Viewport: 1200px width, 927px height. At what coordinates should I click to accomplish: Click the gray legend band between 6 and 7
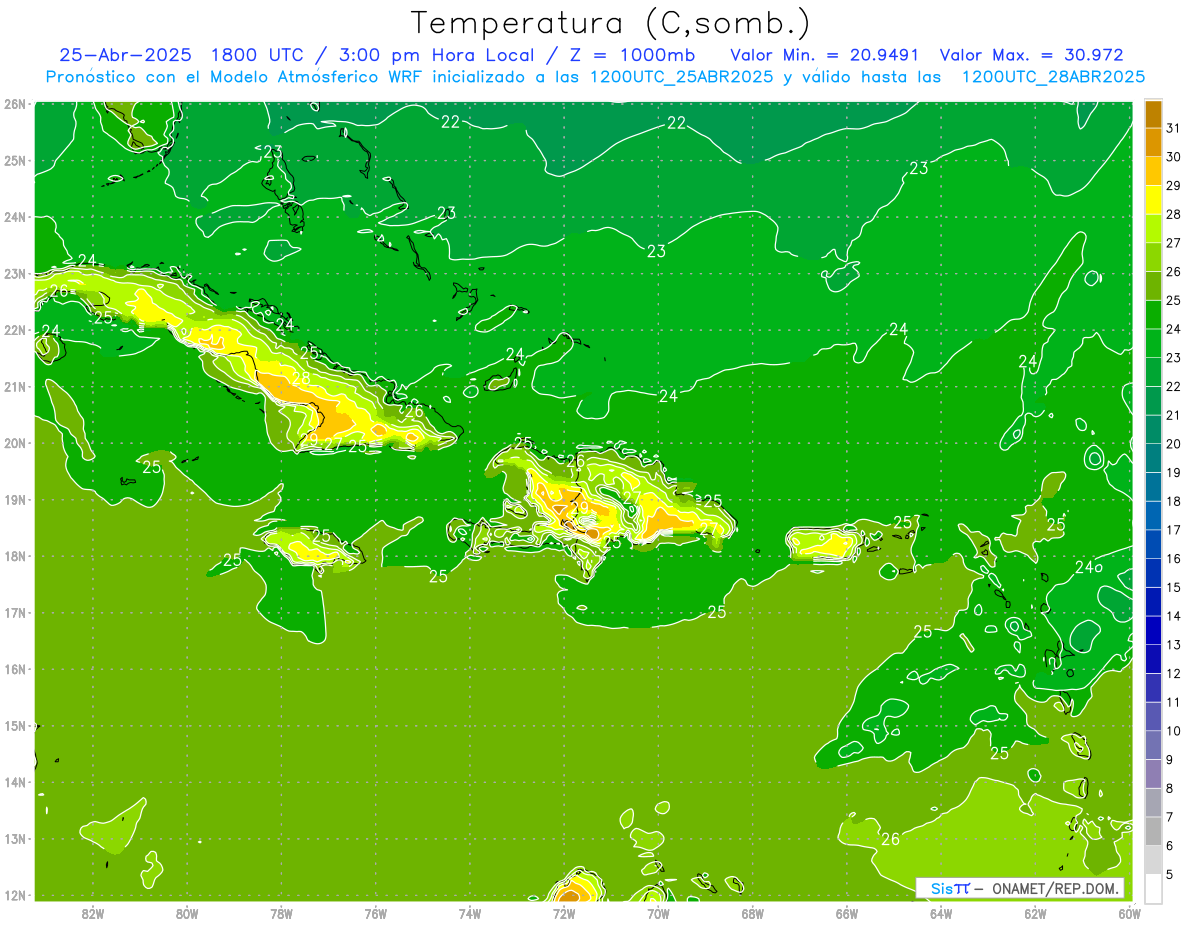click(x=1153, y=831)
